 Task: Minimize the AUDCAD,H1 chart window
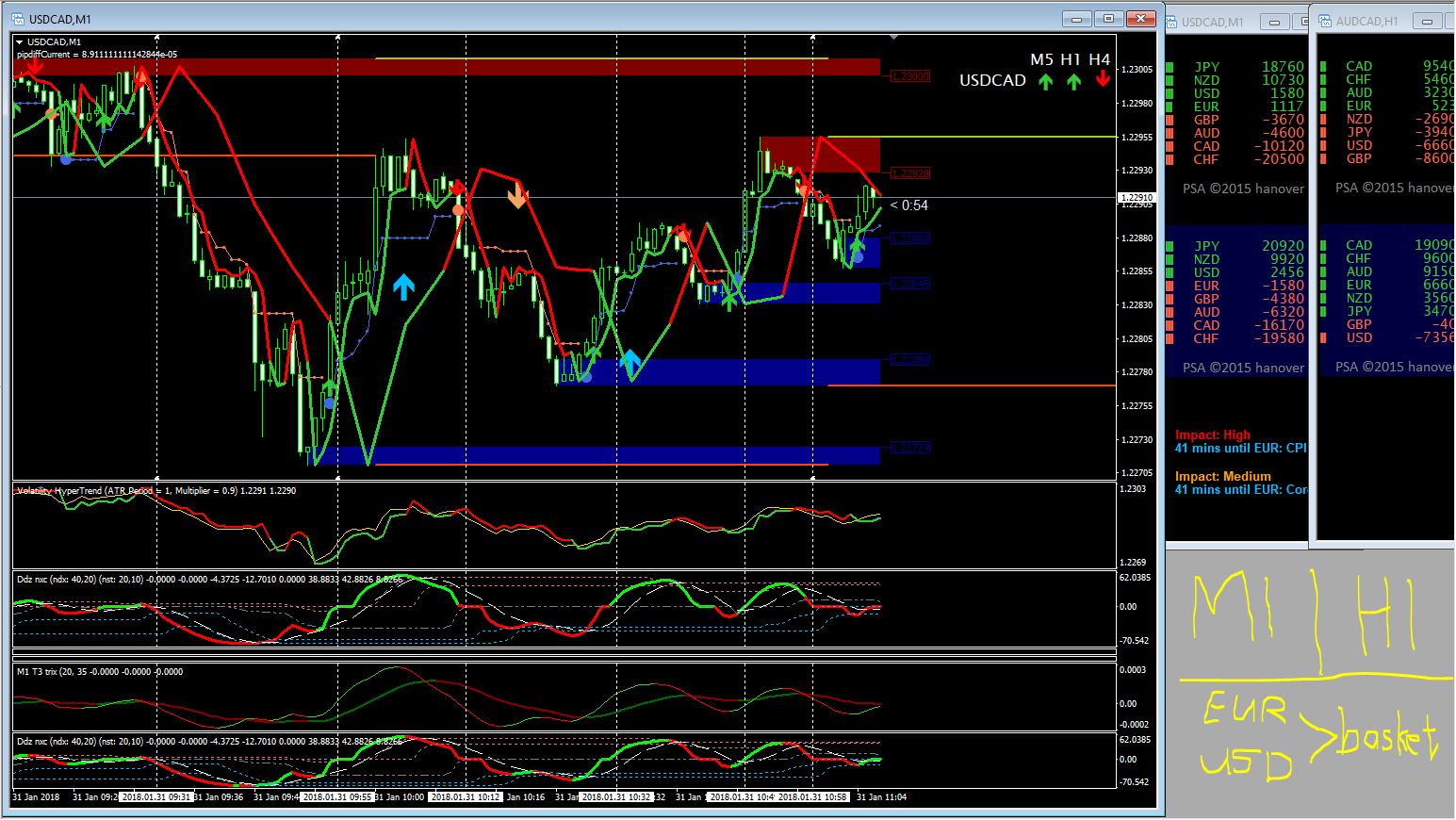(x=1427, y=22)
